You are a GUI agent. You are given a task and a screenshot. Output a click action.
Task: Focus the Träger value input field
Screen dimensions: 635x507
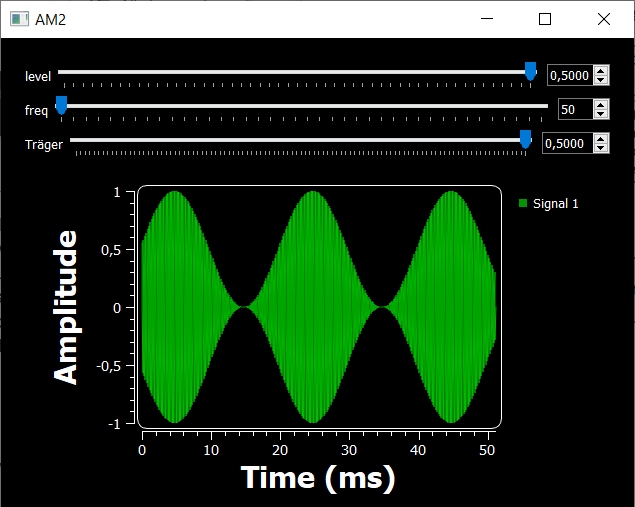pos(566,144)
